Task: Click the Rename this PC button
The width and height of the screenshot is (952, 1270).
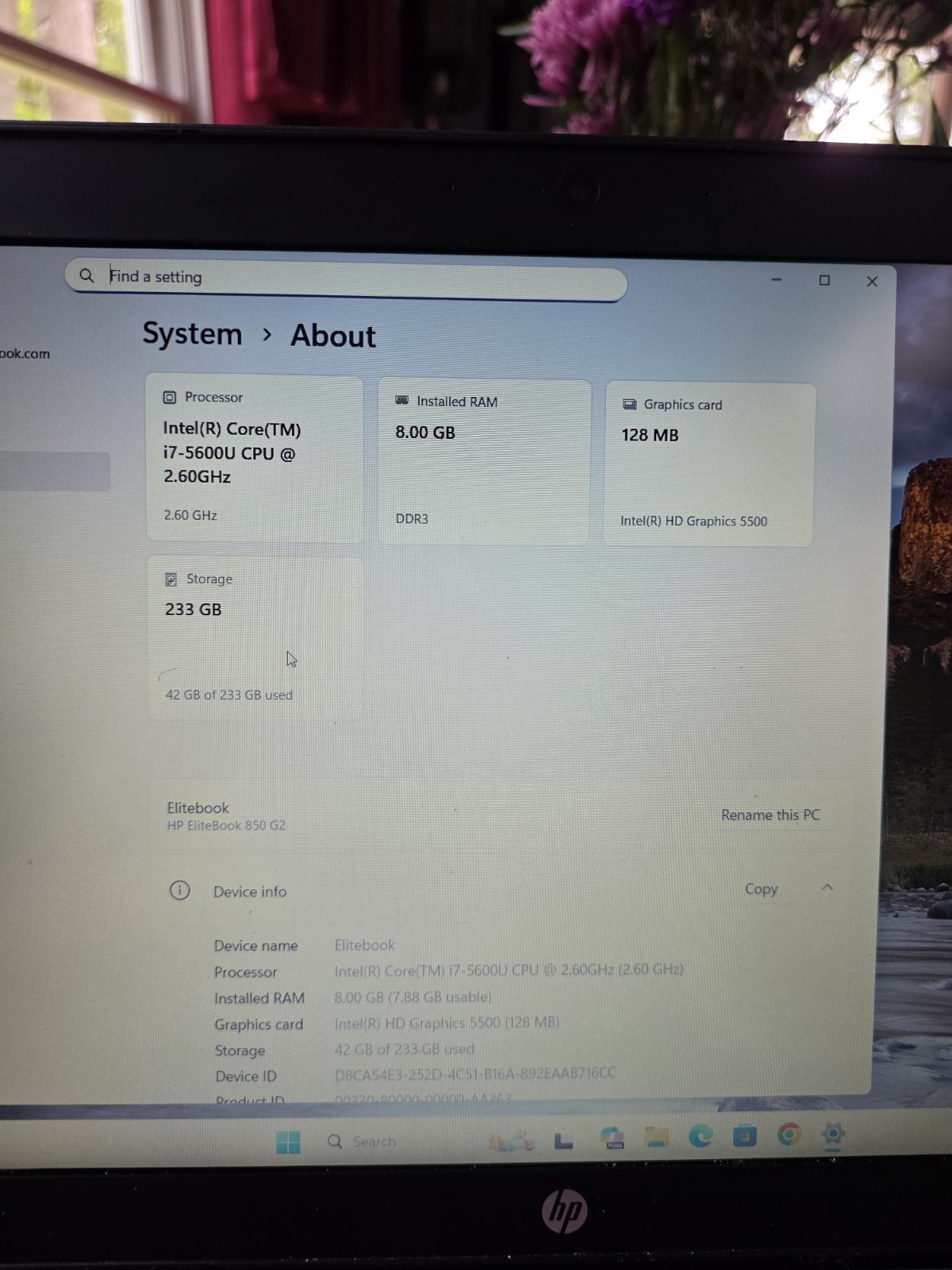Action: coord(770,815)
